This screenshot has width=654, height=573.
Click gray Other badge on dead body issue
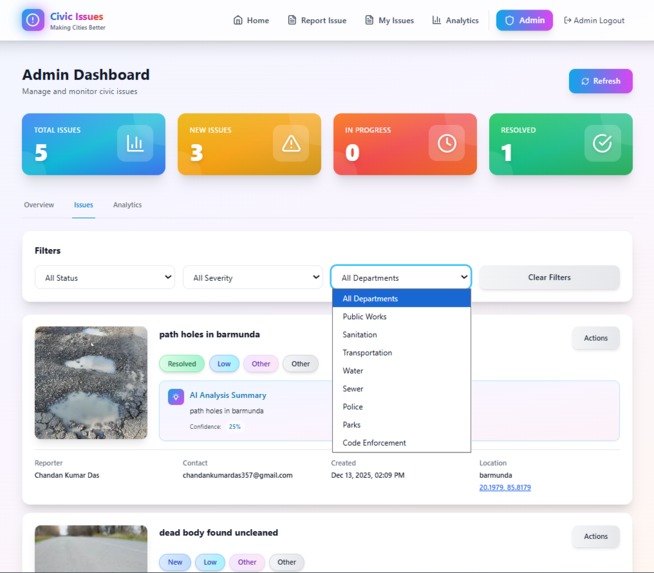point(287,562)
